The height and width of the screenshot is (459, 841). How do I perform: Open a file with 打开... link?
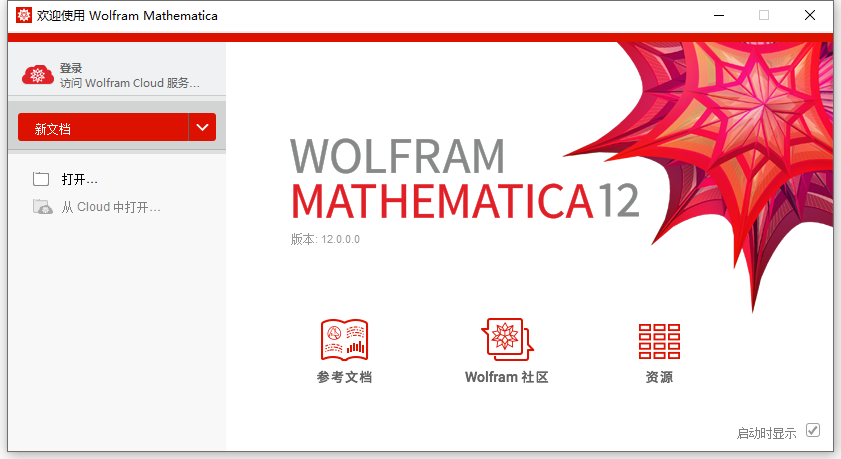(79, 179)
